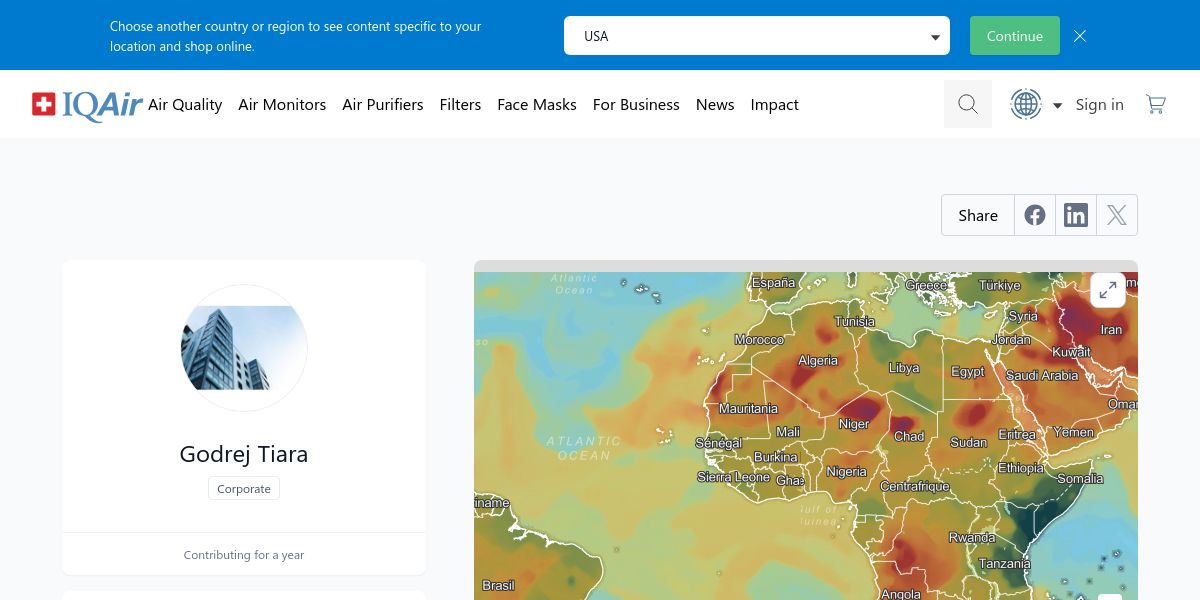Click the Ethiopia label on the map
This screenshot has height=600, width=1200.
[x=1021, y=468]
